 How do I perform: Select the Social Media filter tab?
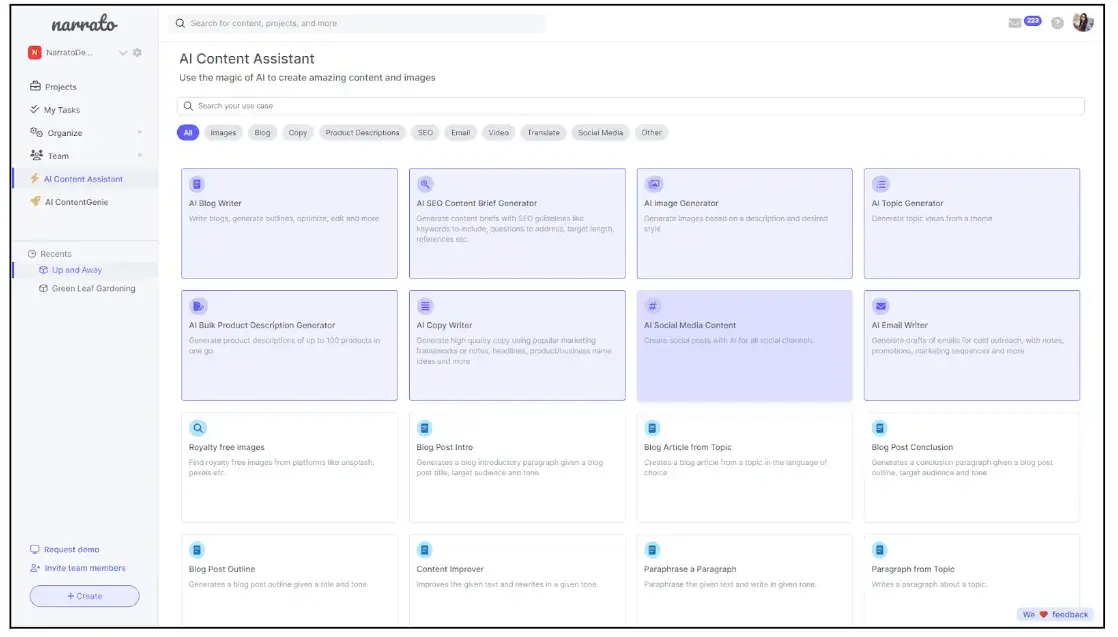[600, 133]
